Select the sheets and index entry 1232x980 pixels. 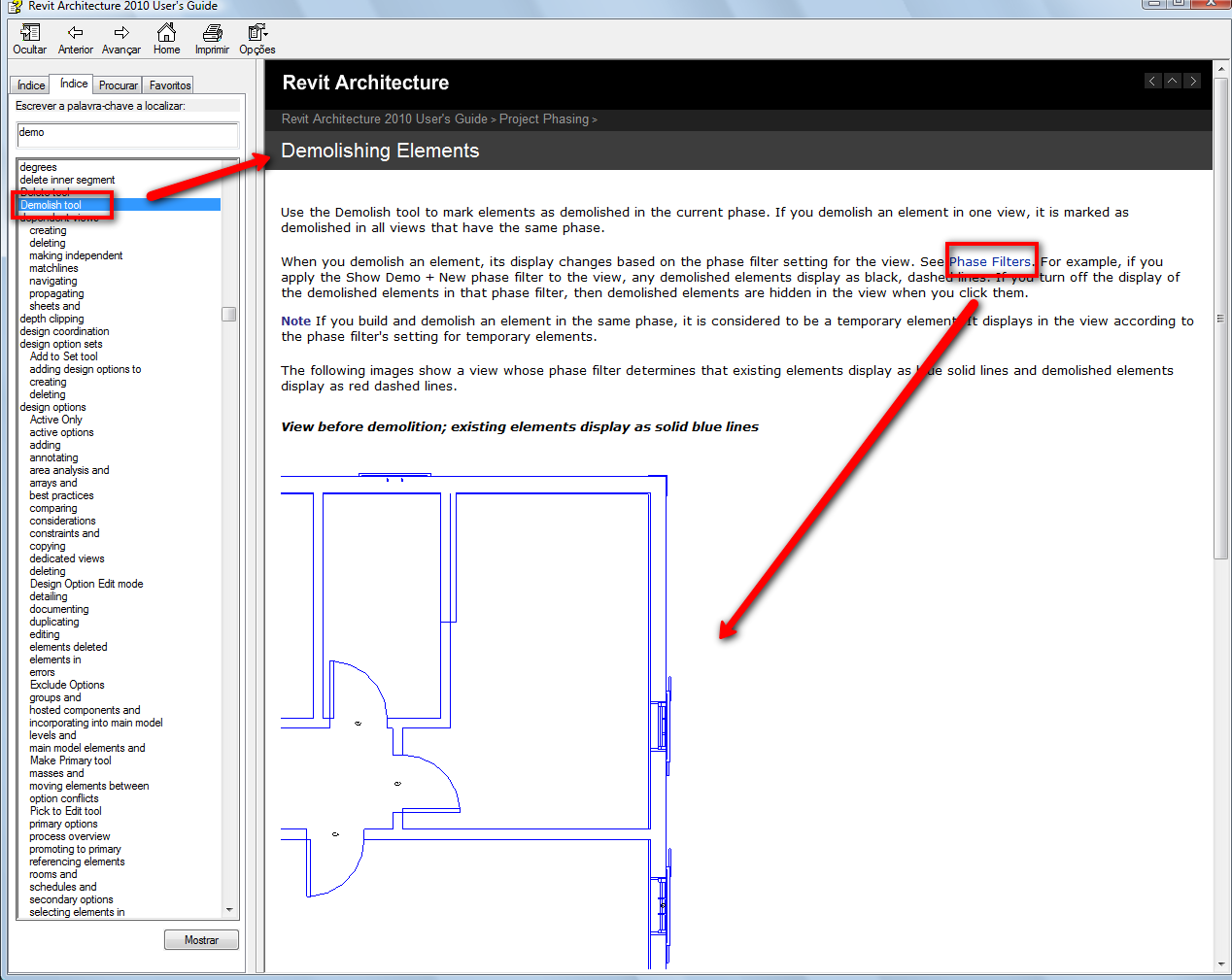(54, 306)
